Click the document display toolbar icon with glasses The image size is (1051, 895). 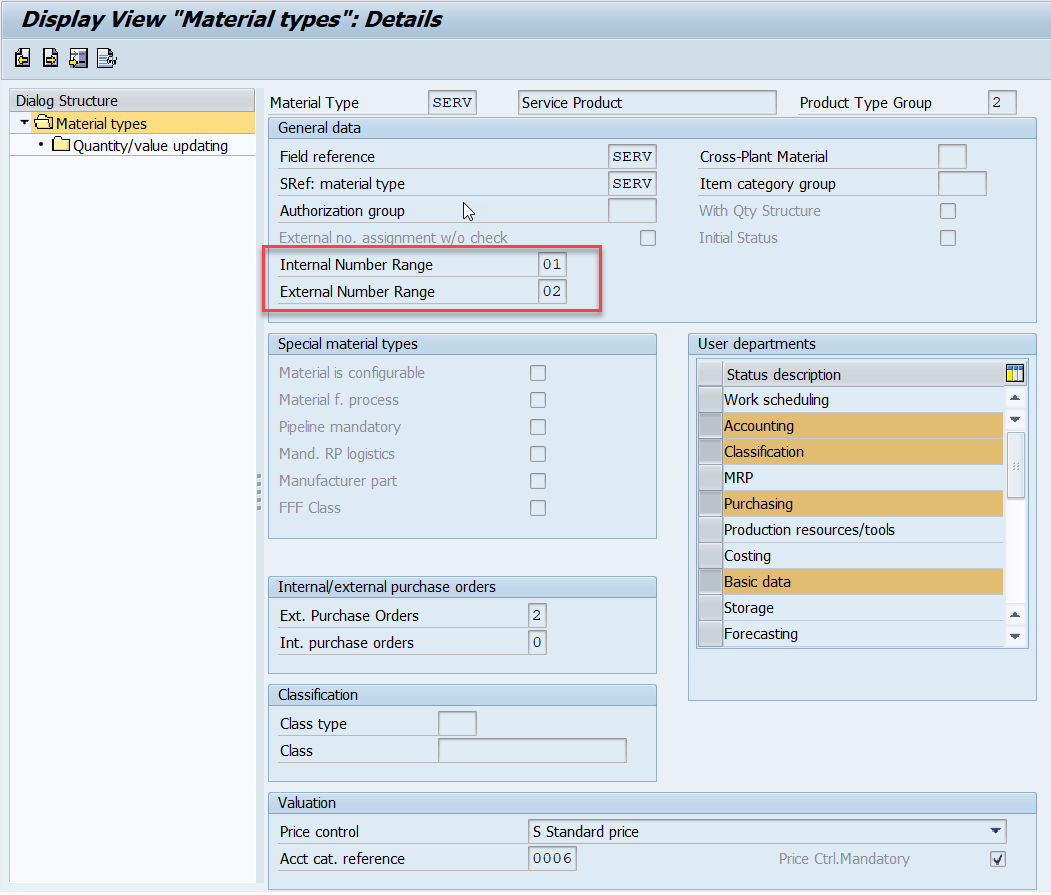tap(107, 59)
